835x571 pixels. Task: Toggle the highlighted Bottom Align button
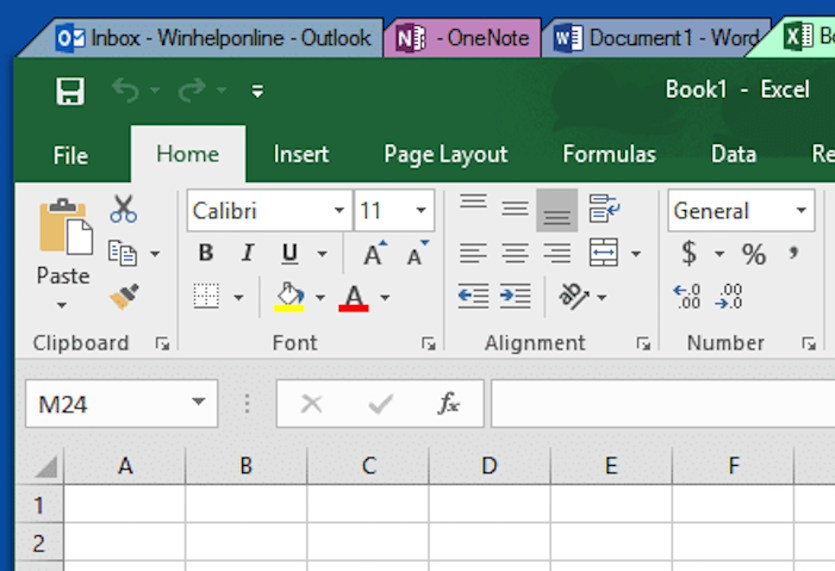pos(557,210)
